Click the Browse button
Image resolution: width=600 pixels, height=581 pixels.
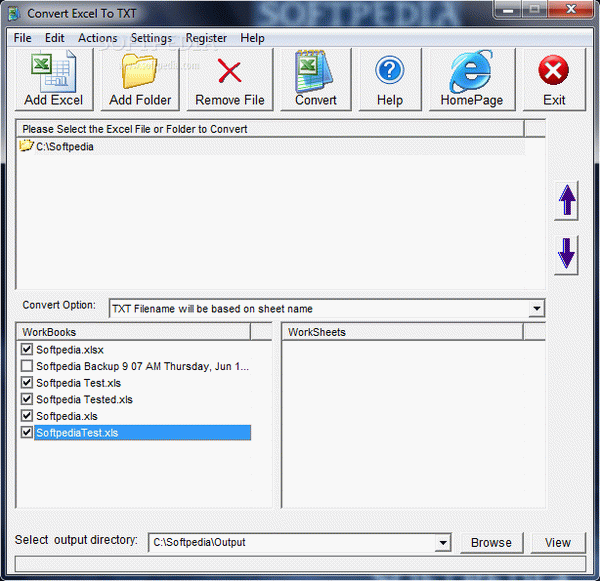point(491,543)
